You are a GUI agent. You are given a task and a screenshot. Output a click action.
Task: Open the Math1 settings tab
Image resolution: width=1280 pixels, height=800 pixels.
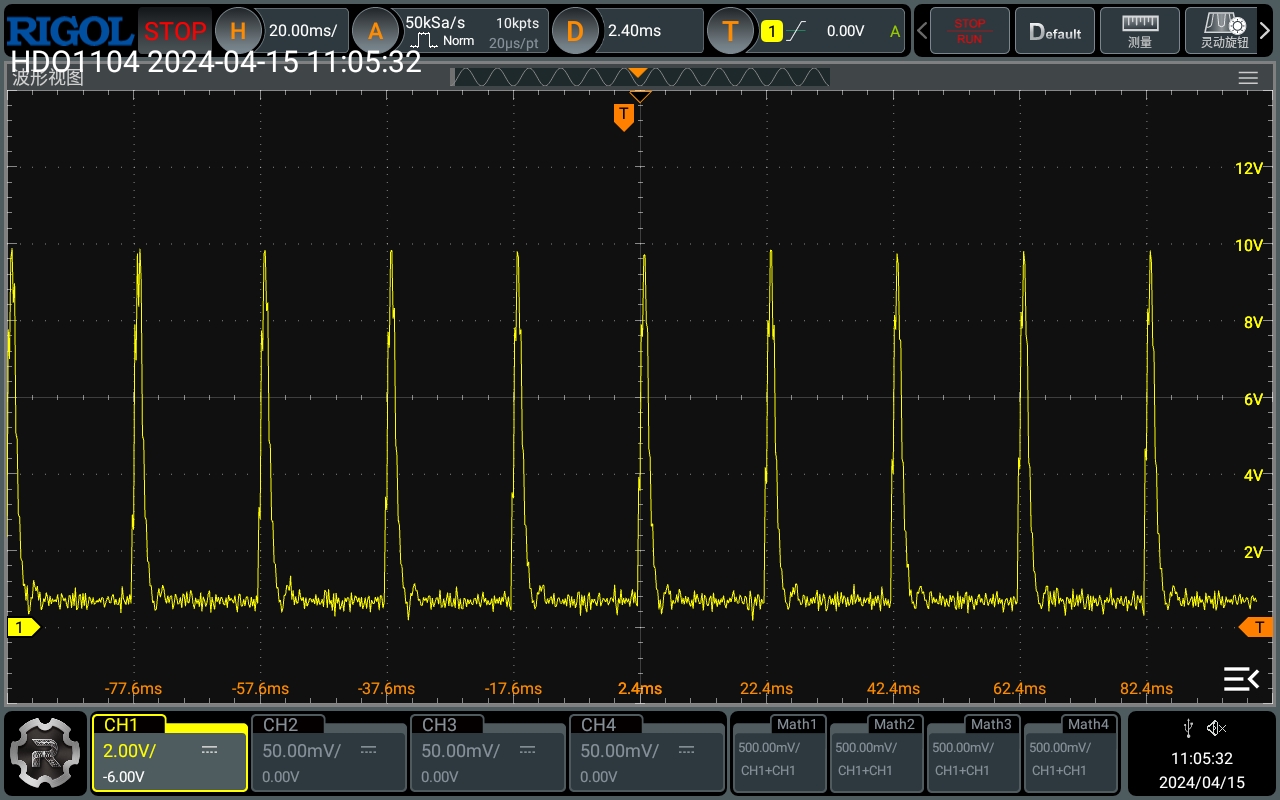(x=779, y=752)
